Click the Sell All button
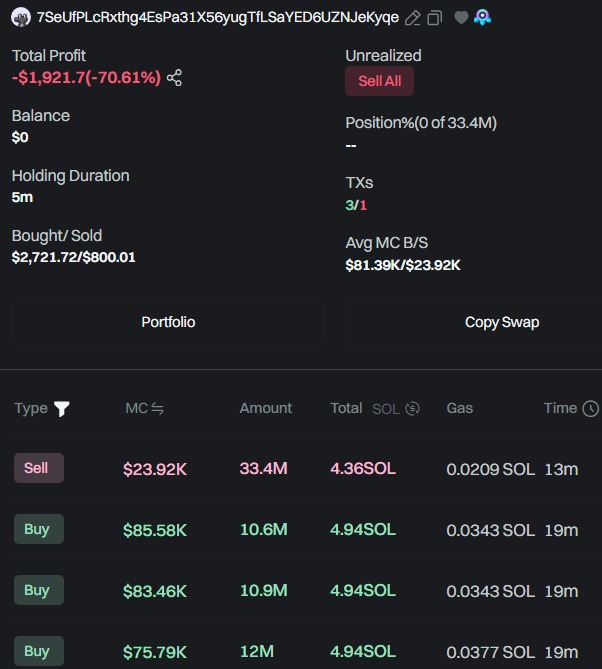 point(379,81)
